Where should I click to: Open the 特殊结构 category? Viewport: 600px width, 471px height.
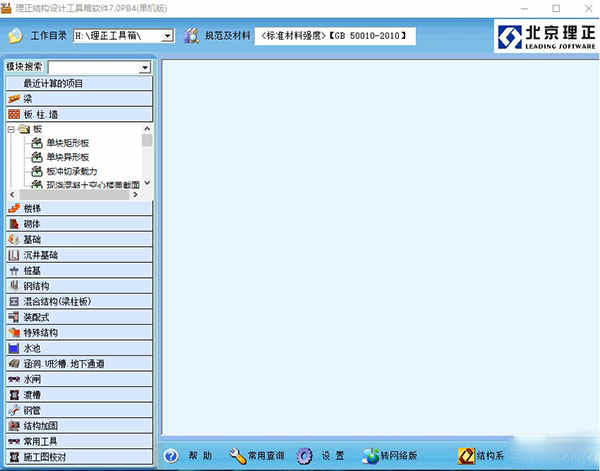[x=79, y=332]
